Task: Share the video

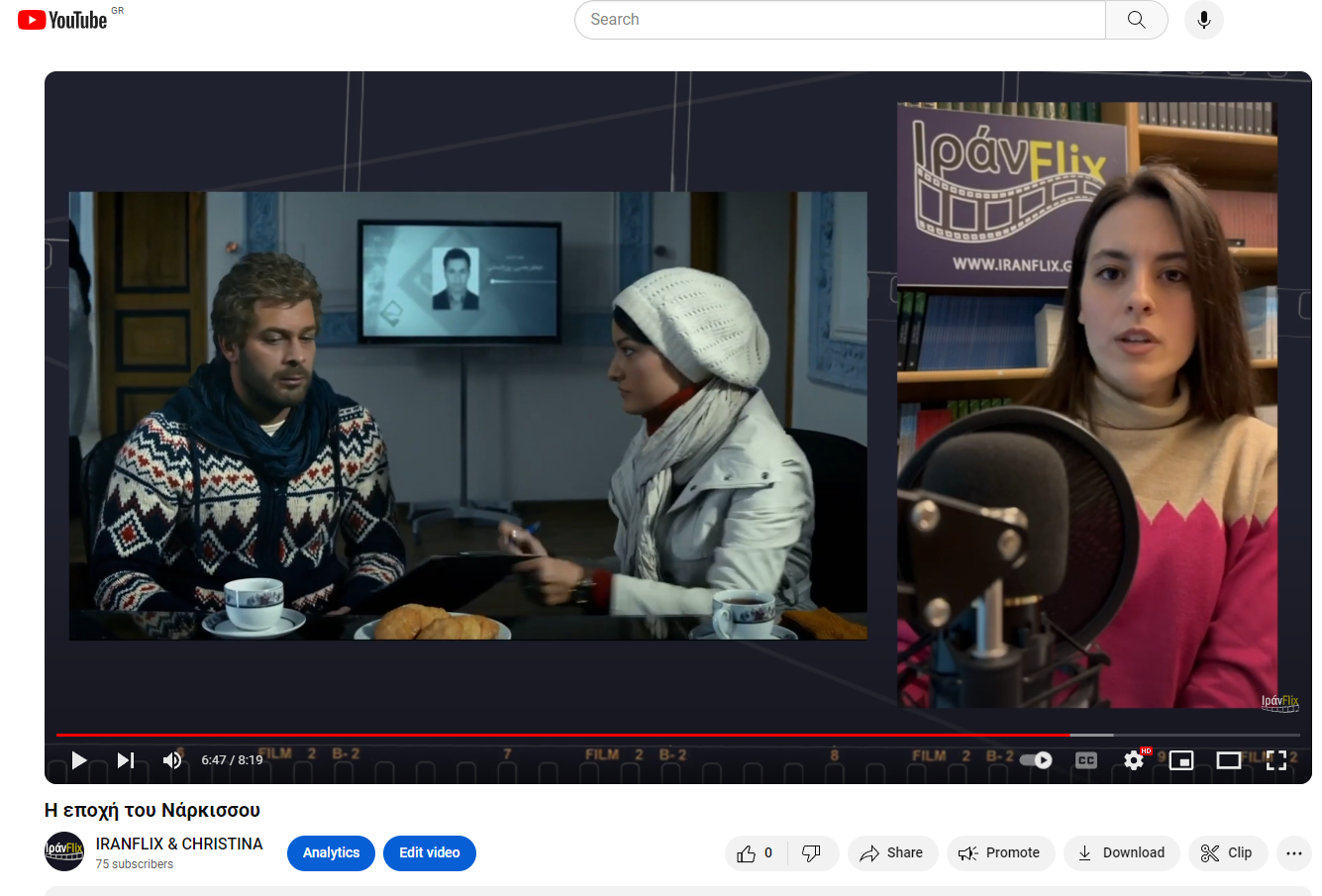Action: point(892,853)
